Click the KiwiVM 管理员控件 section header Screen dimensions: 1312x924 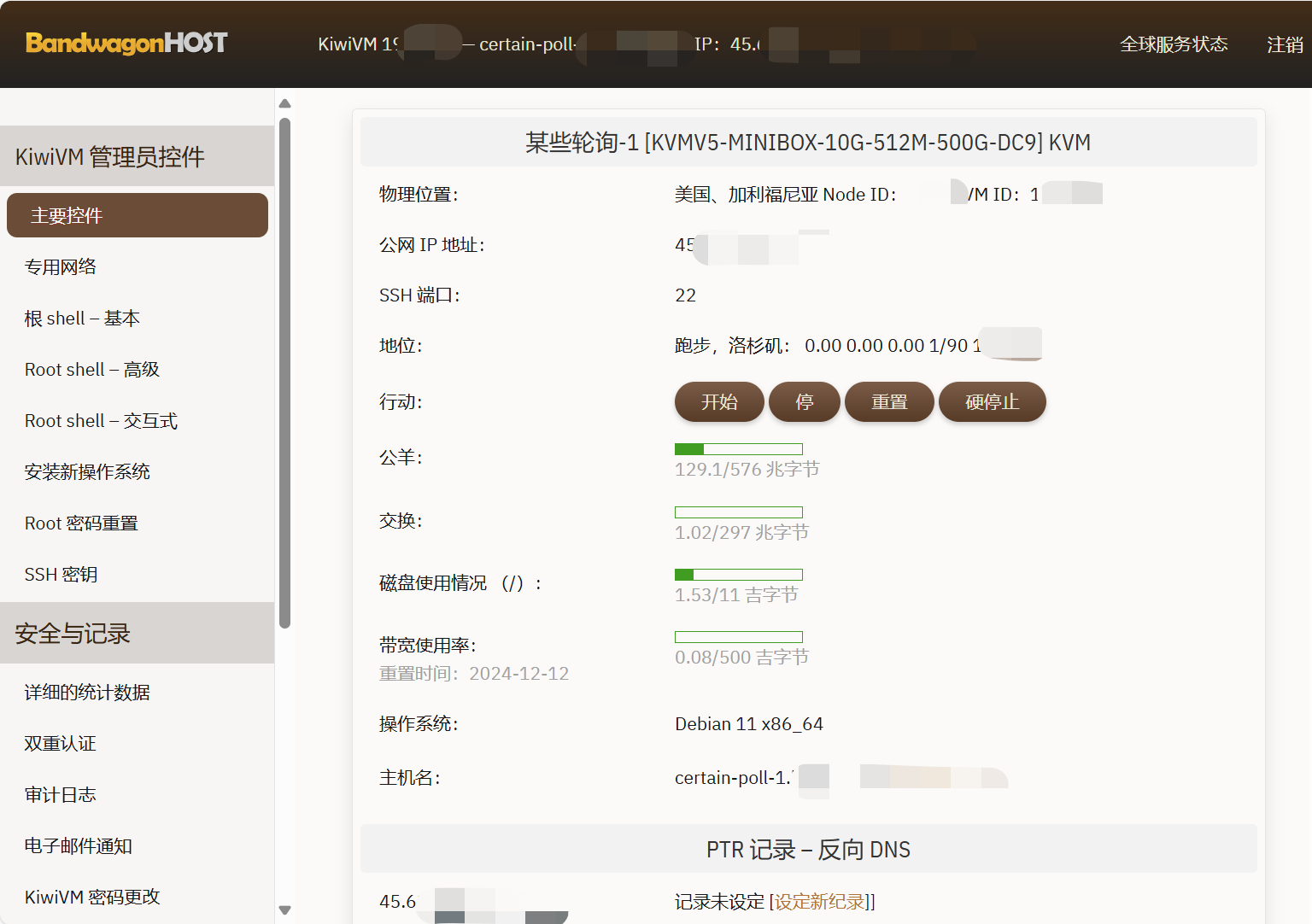137,156
